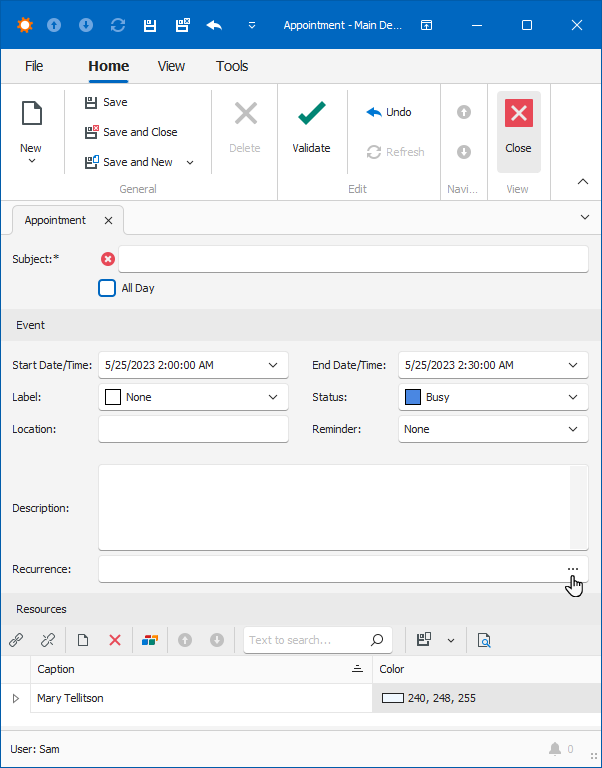Click Save in the General group
602x768 pixels.
click(106, 102)
